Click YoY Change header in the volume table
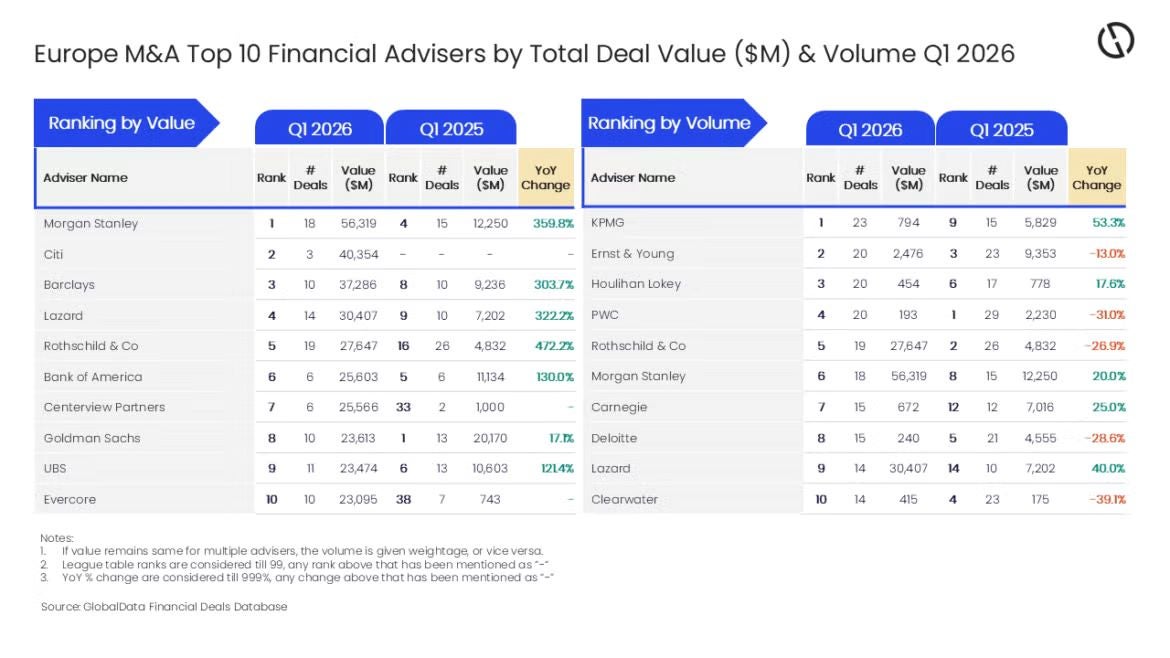 point(1096,178)
